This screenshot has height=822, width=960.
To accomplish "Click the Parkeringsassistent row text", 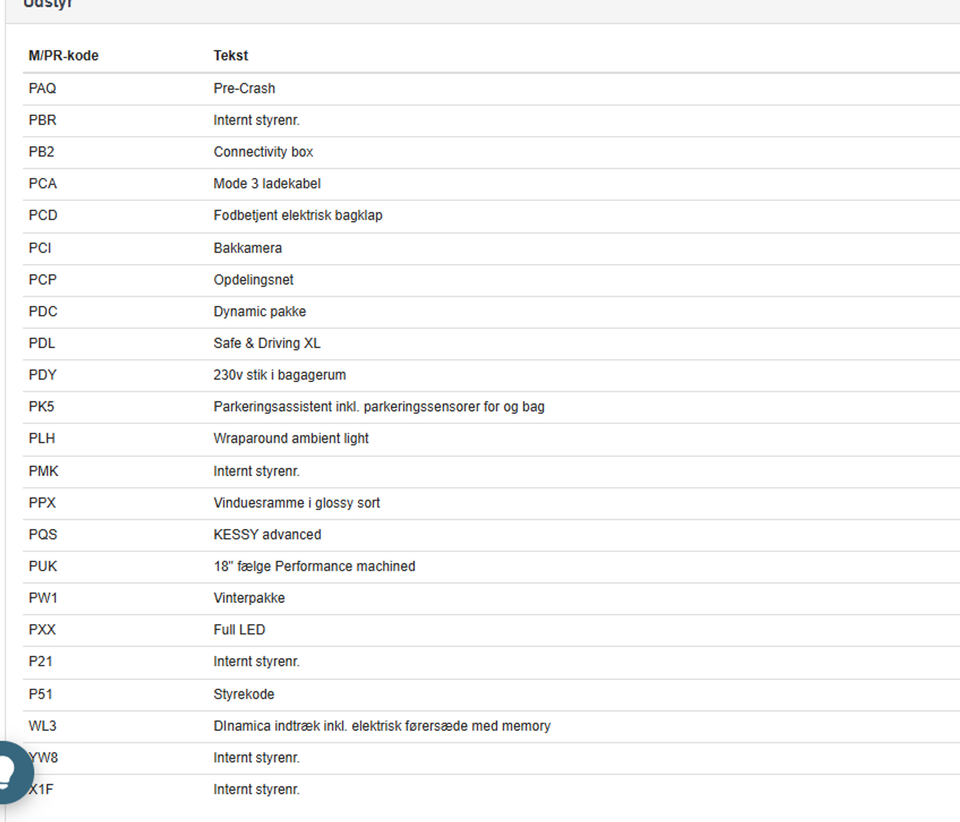I will pyautogui.click(x=378, y=407).
